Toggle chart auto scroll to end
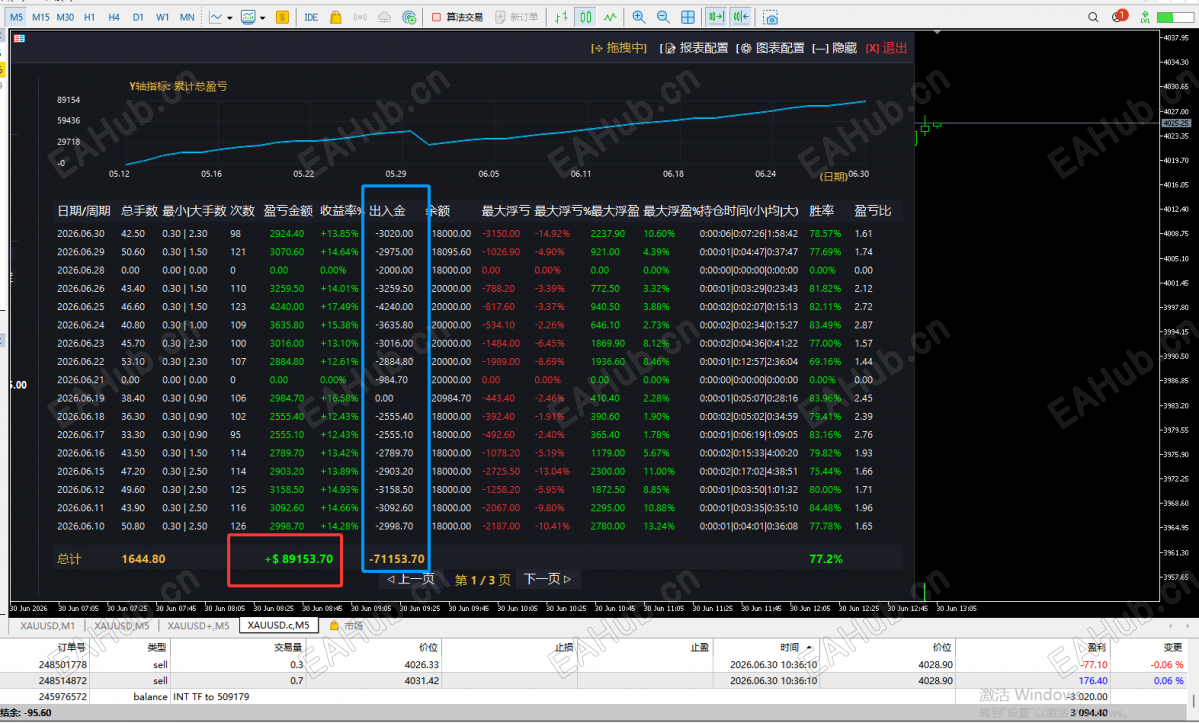 point(716,17)
